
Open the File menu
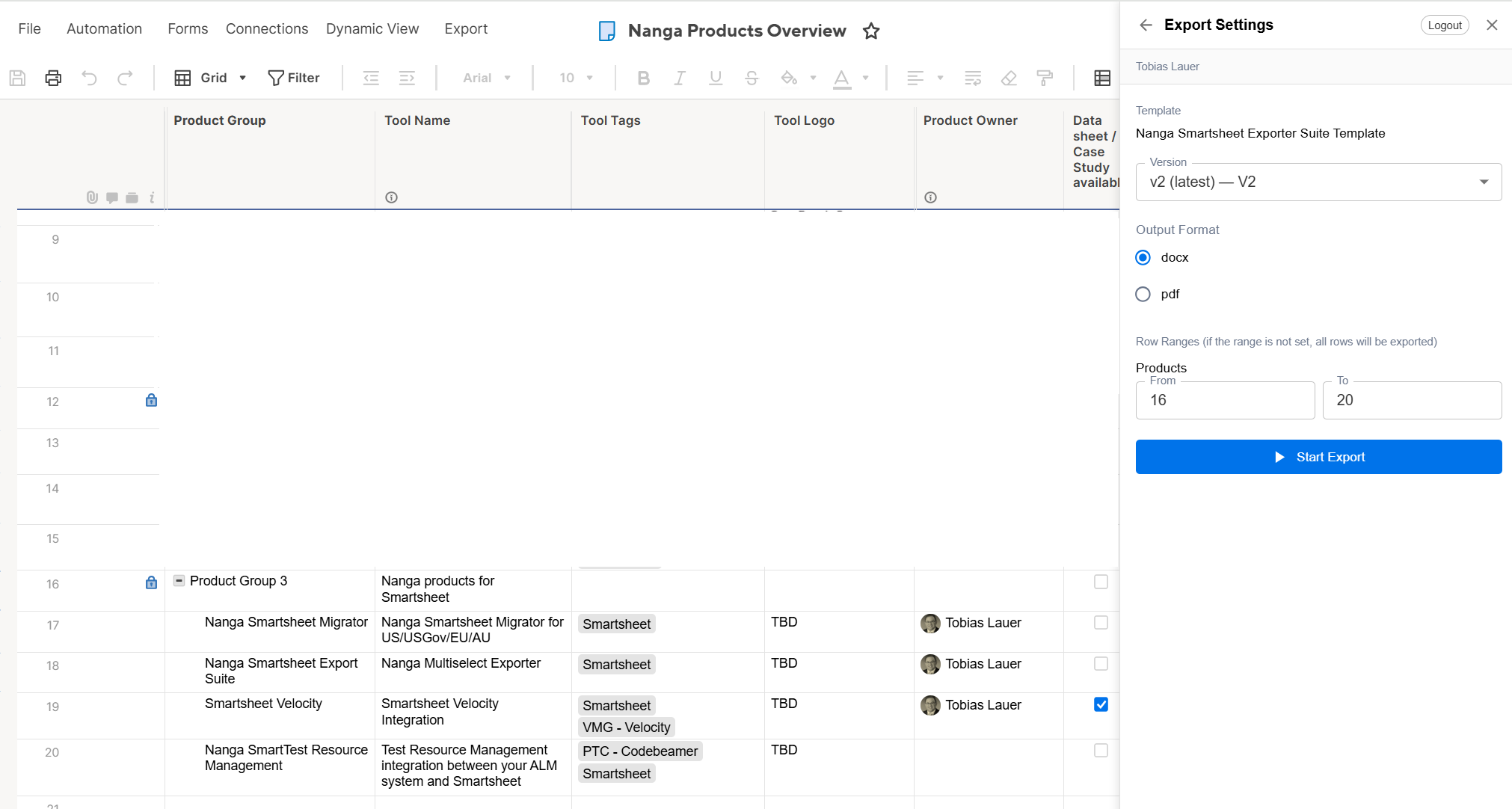29,28
